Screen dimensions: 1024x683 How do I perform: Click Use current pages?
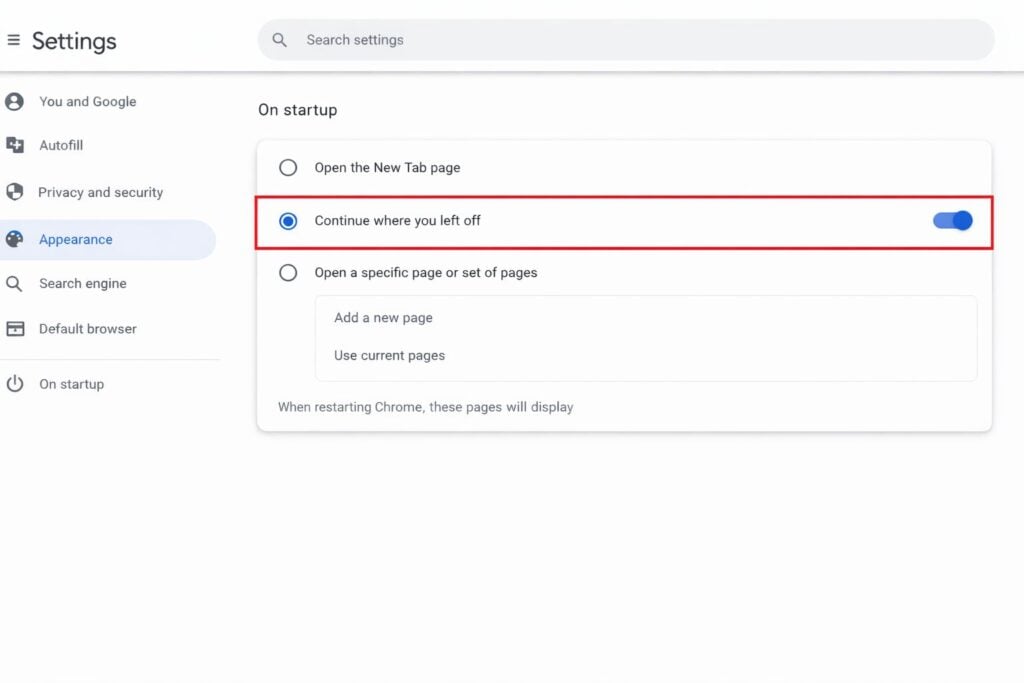coord(389,355)
